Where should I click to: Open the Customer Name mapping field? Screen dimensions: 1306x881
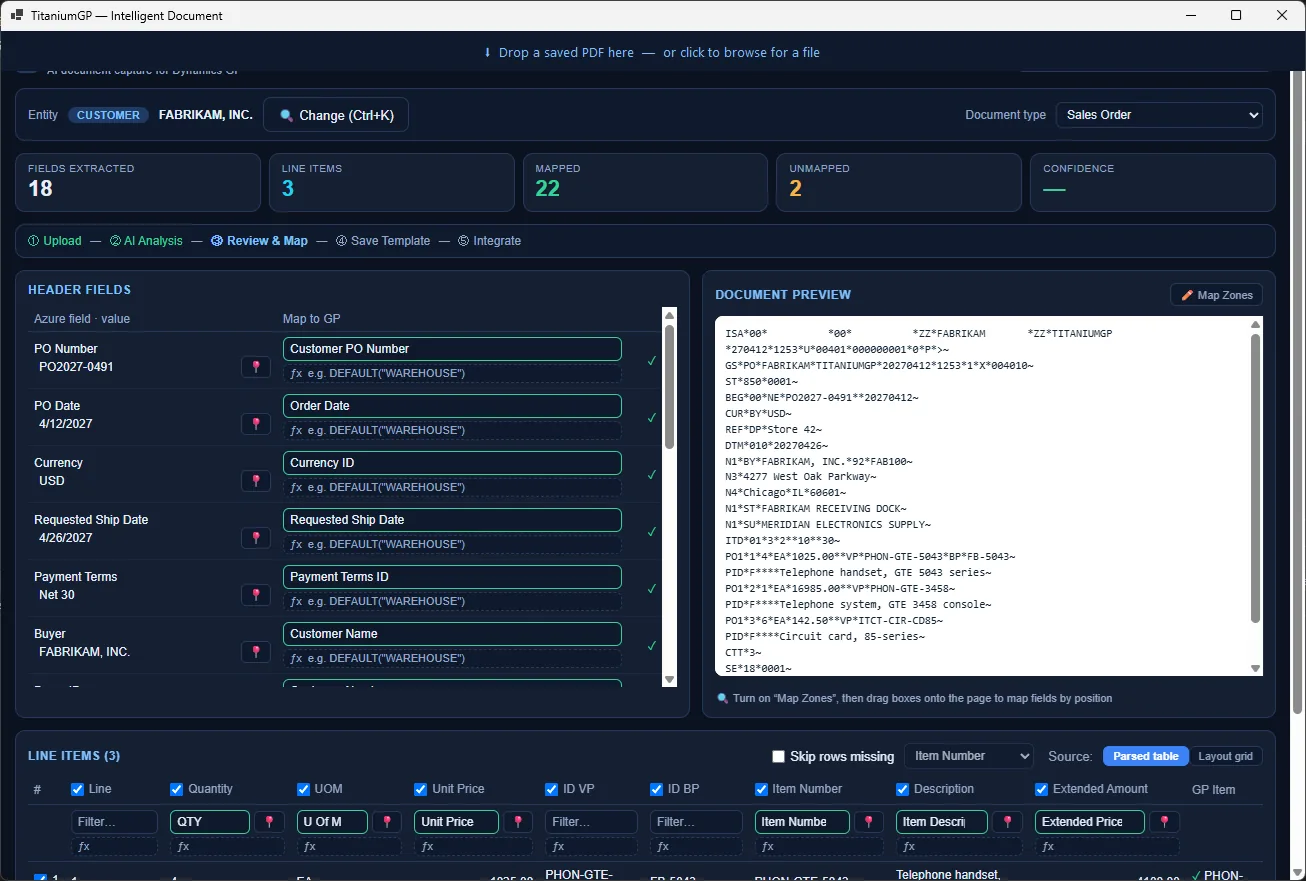click(x=452, y=634)
